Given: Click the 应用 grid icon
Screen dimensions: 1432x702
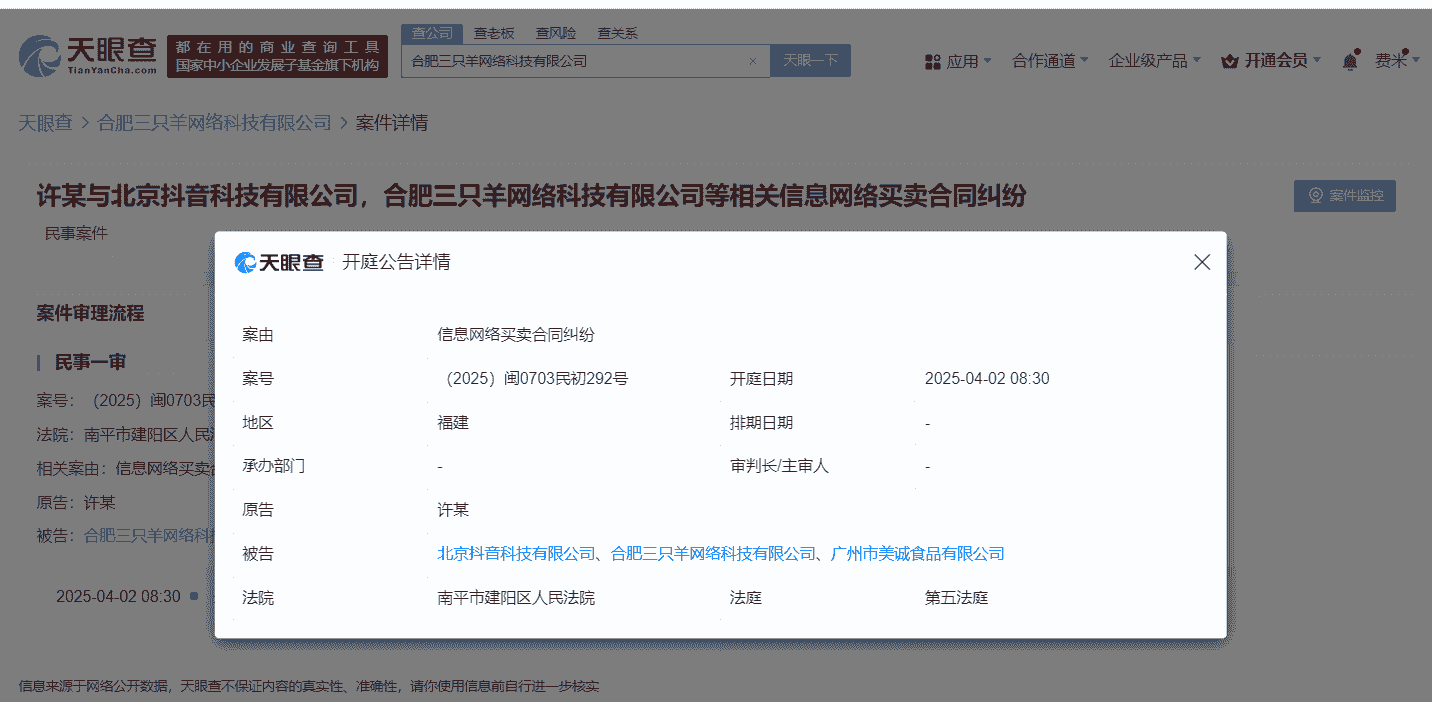Looking at the screenshot, I should (x=933, y=62).
